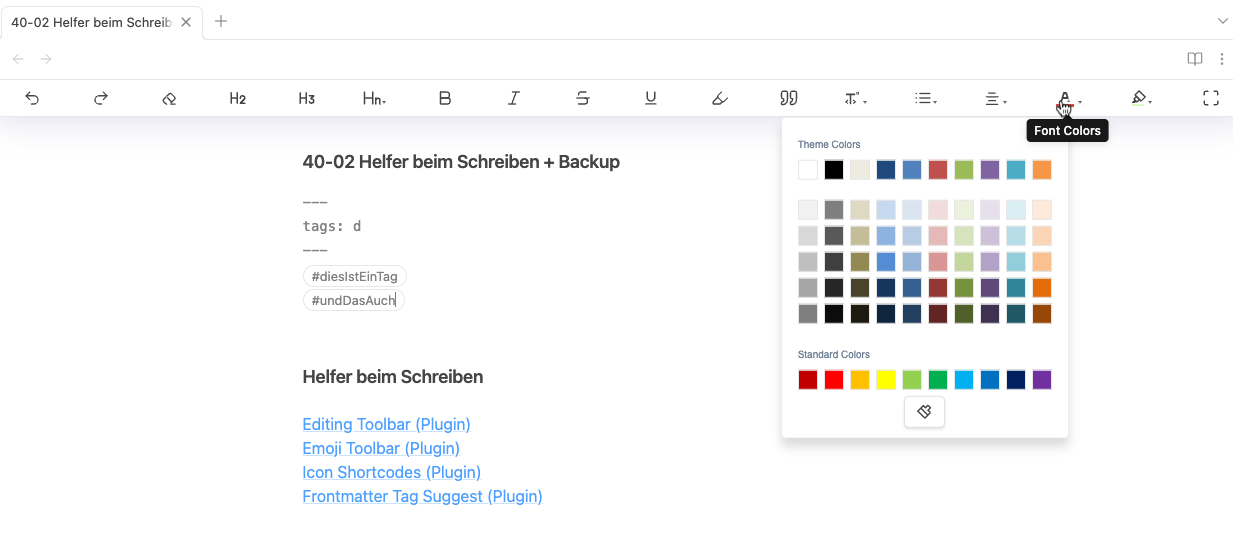Viewport: 1233px width, 536px height.
Task: Open the text alignment dropdown
Action: click(x=995, y=98)
